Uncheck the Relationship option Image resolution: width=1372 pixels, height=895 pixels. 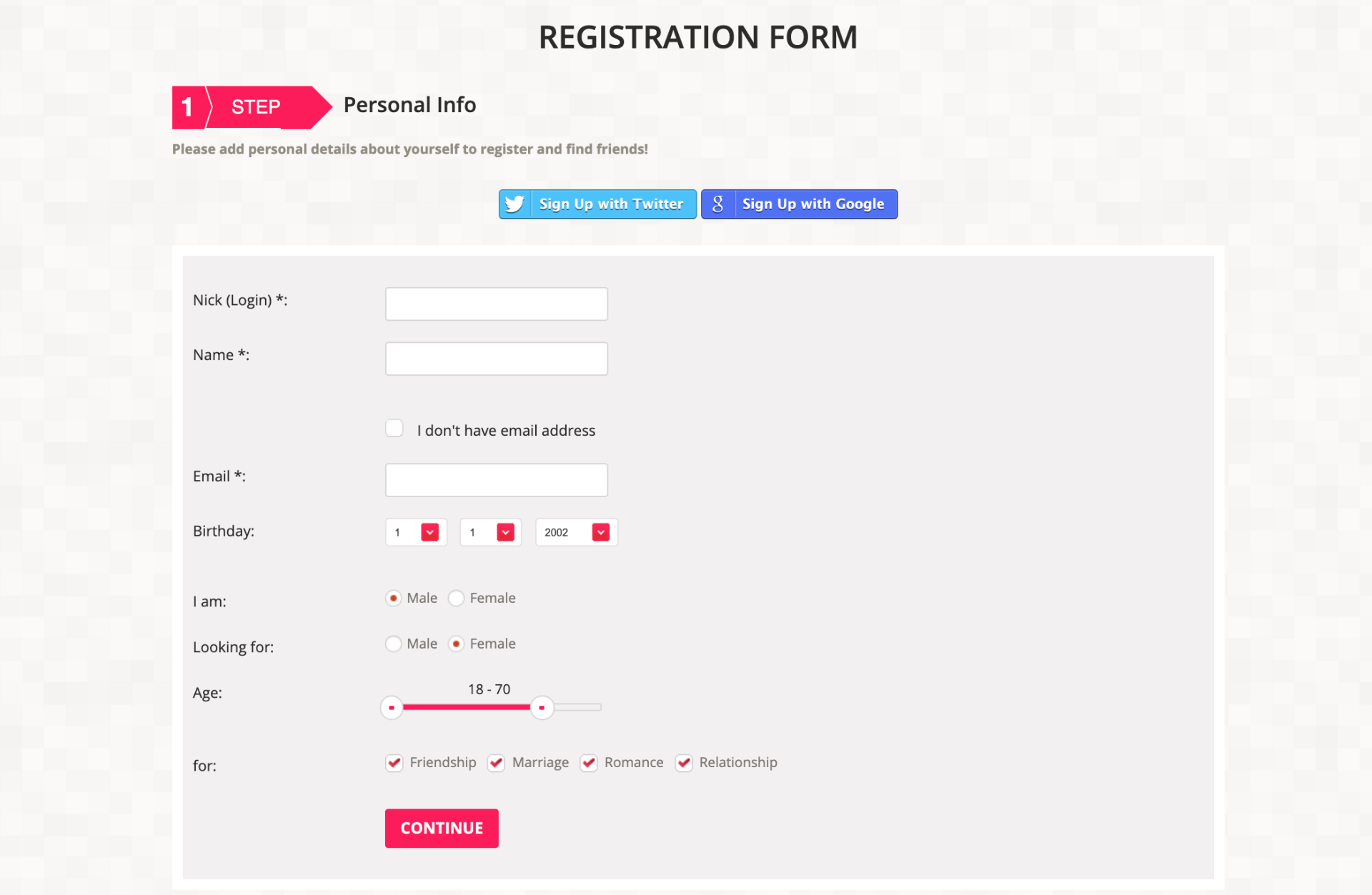click(x=684, y=763)
